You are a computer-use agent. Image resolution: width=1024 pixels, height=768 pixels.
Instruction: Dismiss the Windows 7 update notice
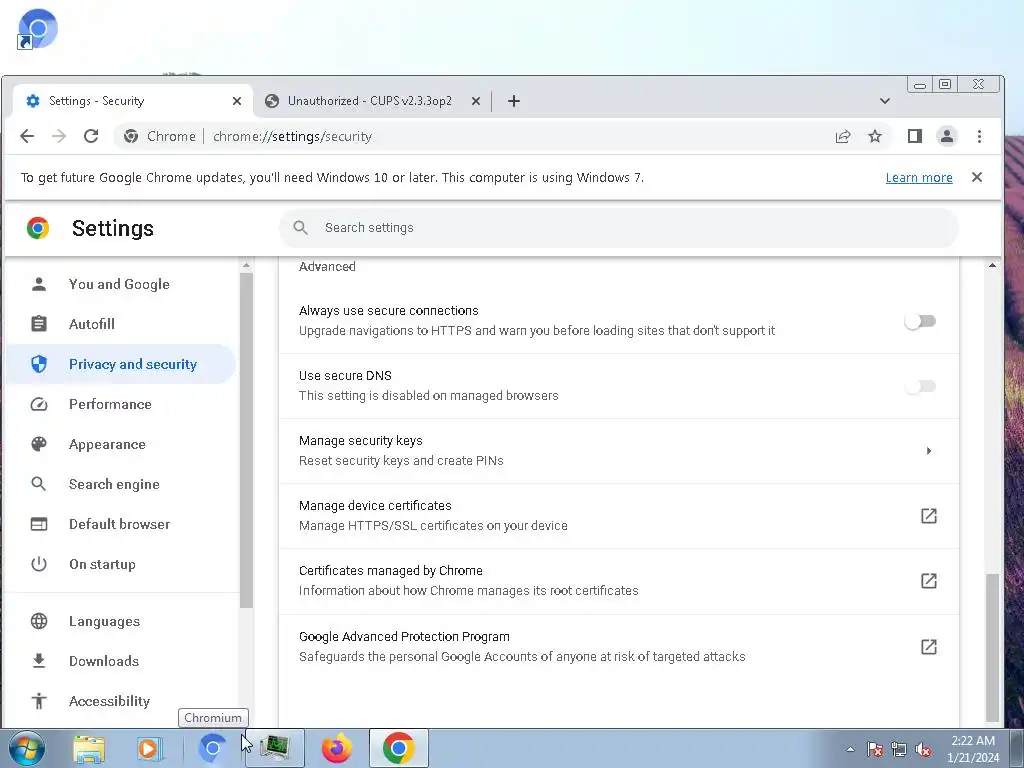(977, 177)
